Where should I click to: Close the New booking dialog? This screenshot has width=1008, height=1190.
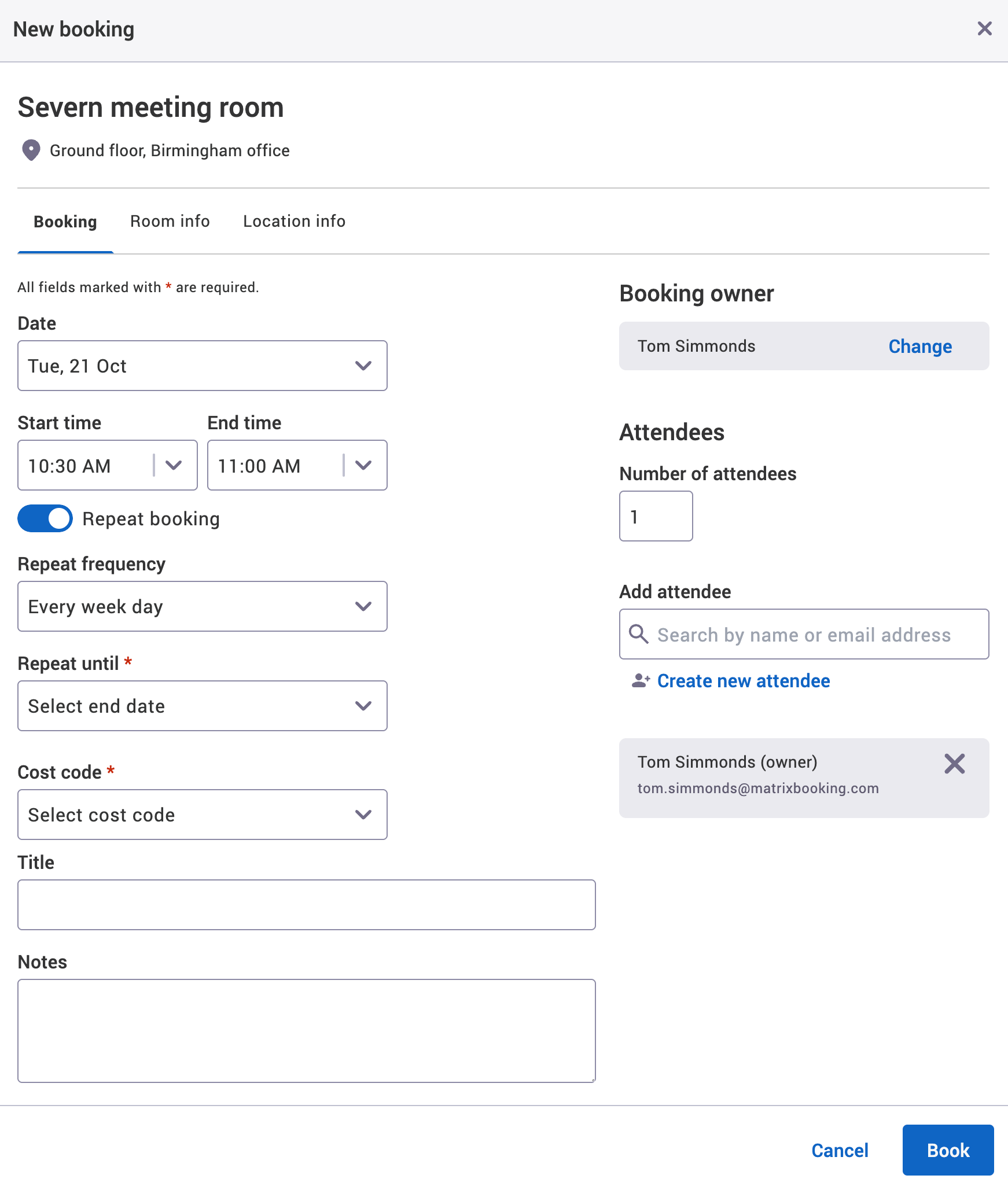tap(984, 28)
